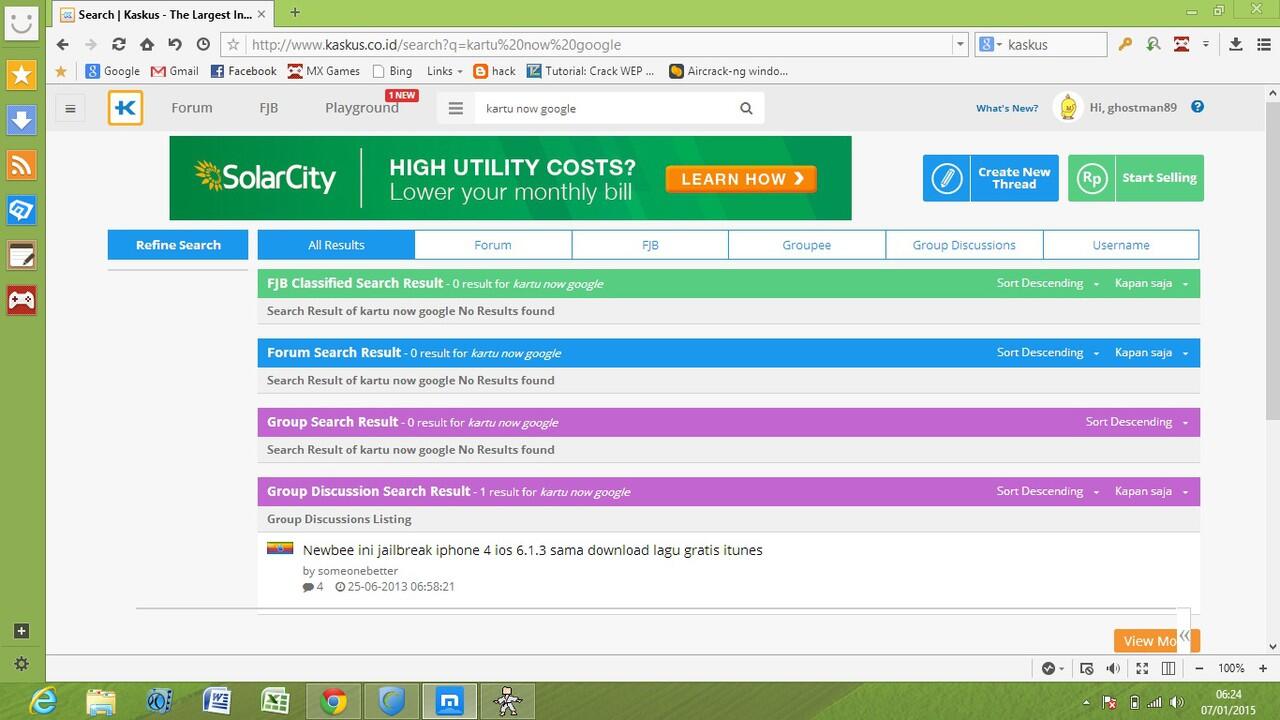Open the Maxthon smiley menu icon
Image resolution: width=1280 pixels, height=720 pixels.
click(21, 21)
